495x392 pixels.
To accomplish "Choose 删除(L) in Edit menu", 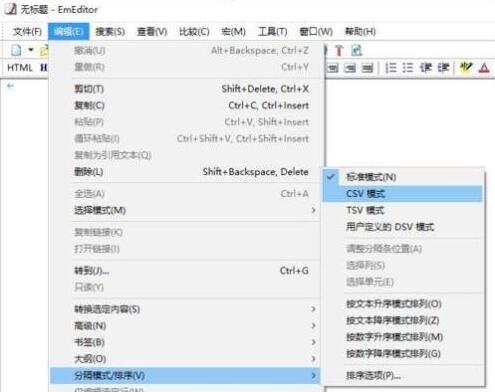I will (185, 172).
